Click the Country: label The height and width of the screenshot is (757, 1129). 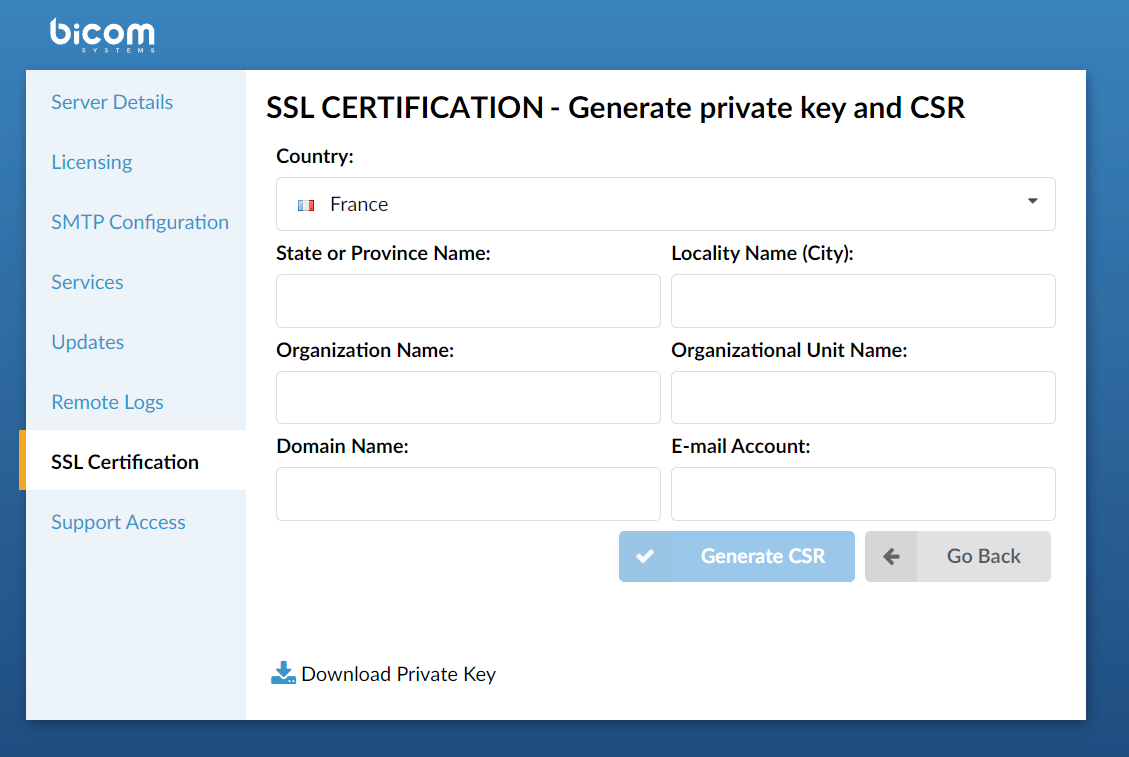coord(315,156)
